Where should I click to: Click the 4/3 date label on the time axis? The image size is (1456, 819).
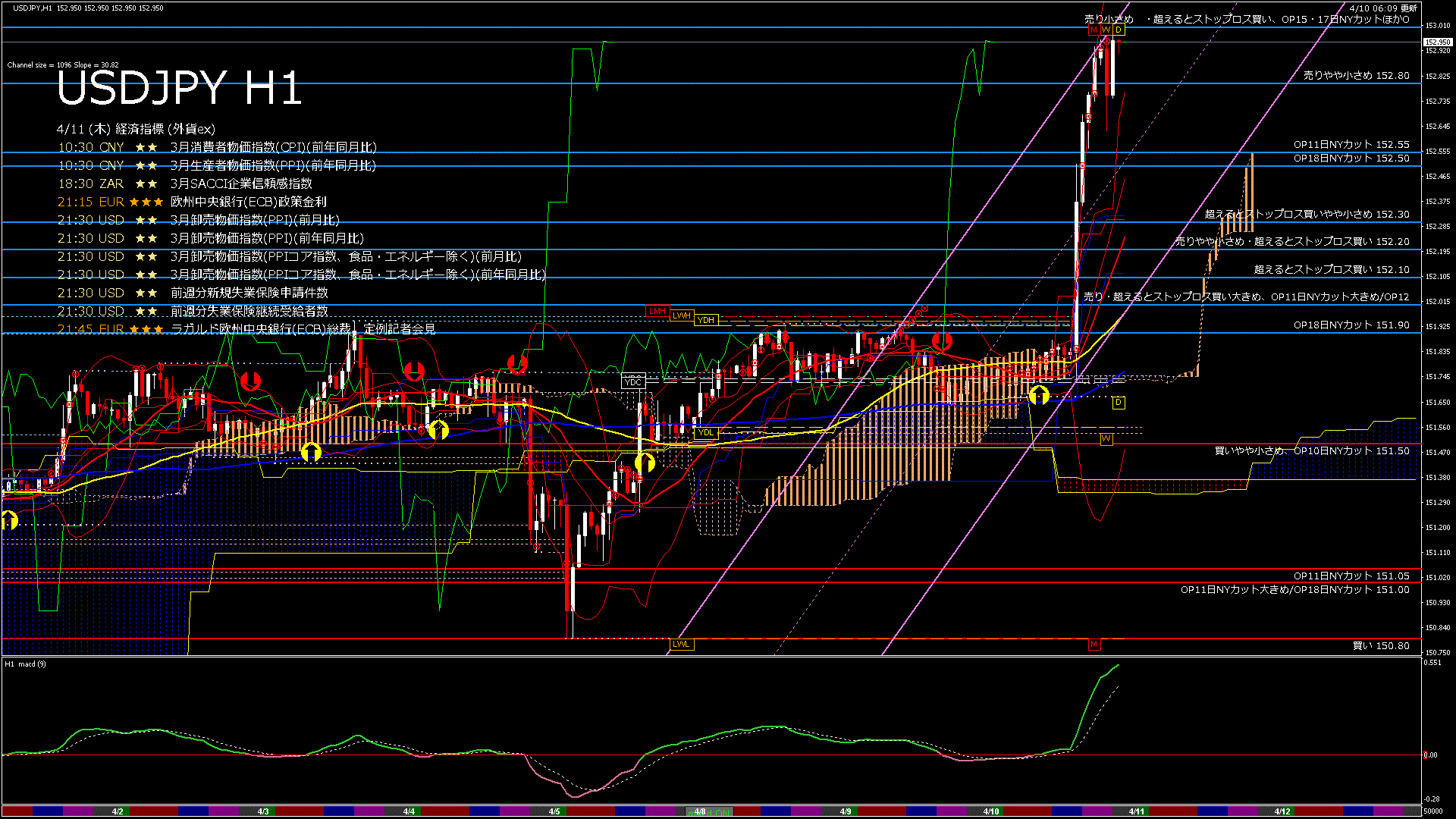tap(263, 811)
